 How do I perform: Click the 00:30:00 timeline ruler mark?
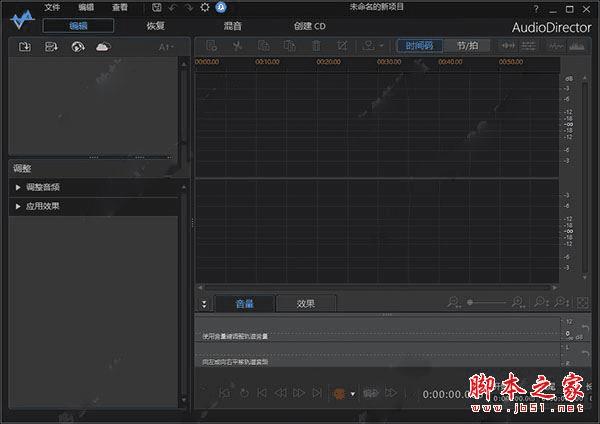point(389,62)
